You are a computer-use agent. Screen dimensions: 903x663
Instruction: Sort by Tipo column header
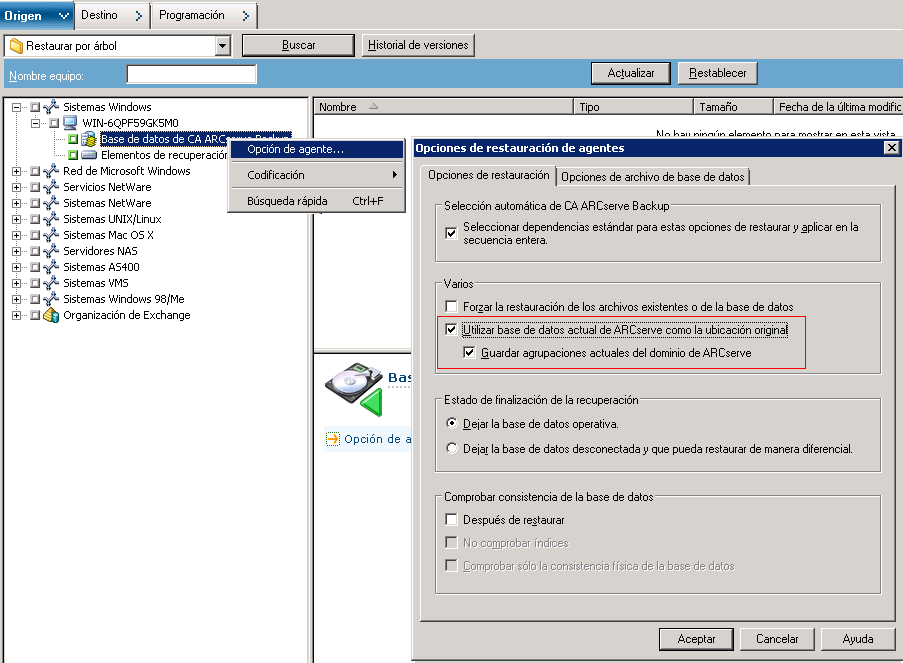pyautogui.click(x=633, y=107)
